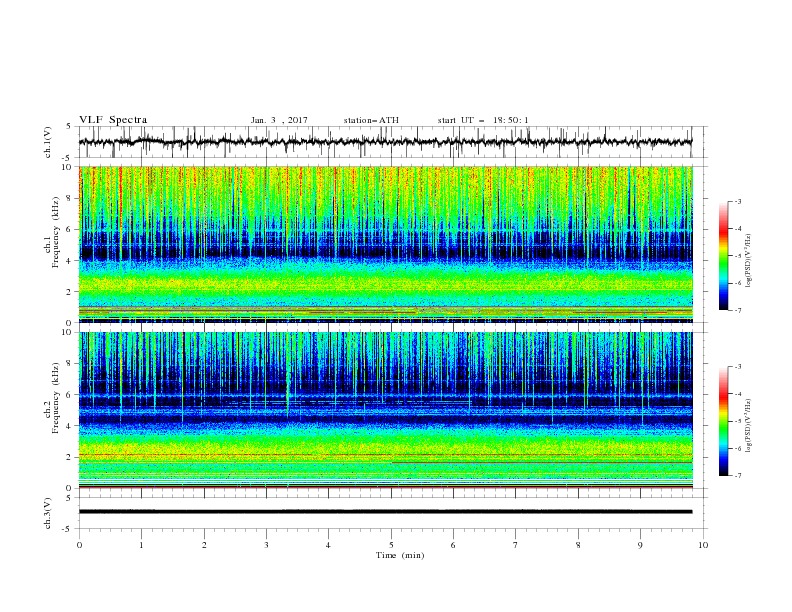792x612 pixels.
Task: Click inside the ch.1 spectrogram panel
Action: click(x=385, y=244)
